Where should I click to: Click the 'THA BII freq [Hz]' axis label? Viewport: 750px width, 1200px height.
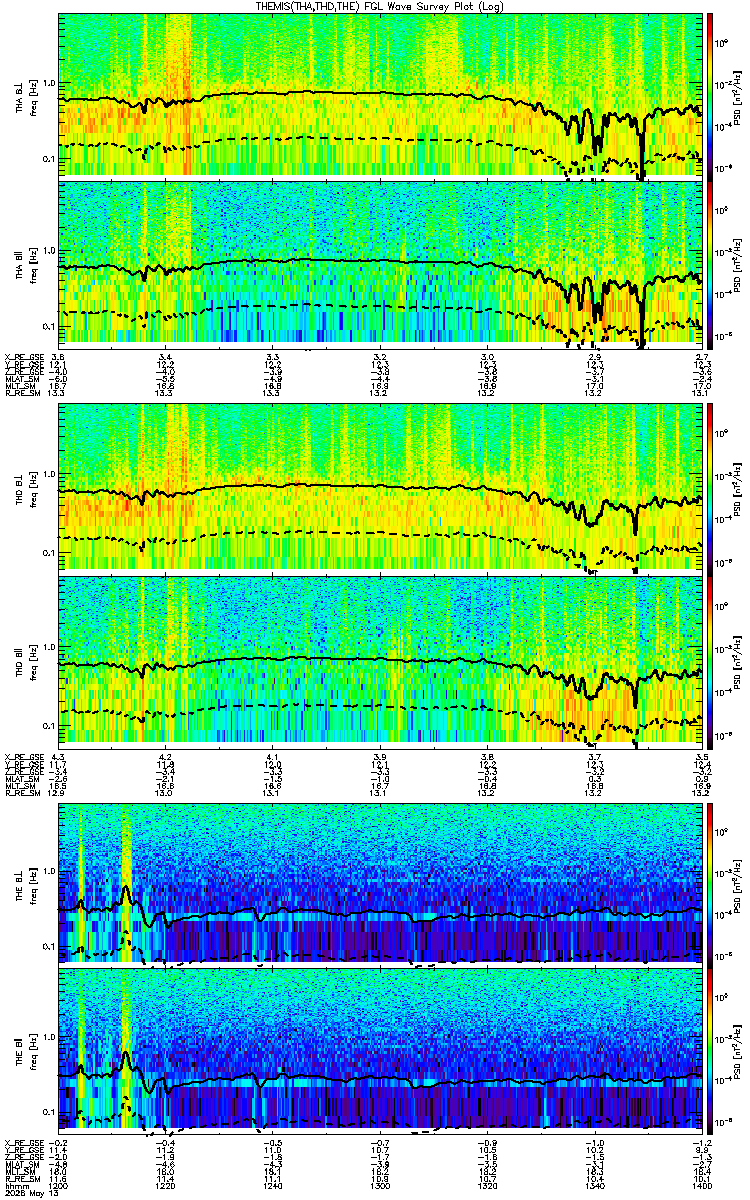[x=25, y=263]
